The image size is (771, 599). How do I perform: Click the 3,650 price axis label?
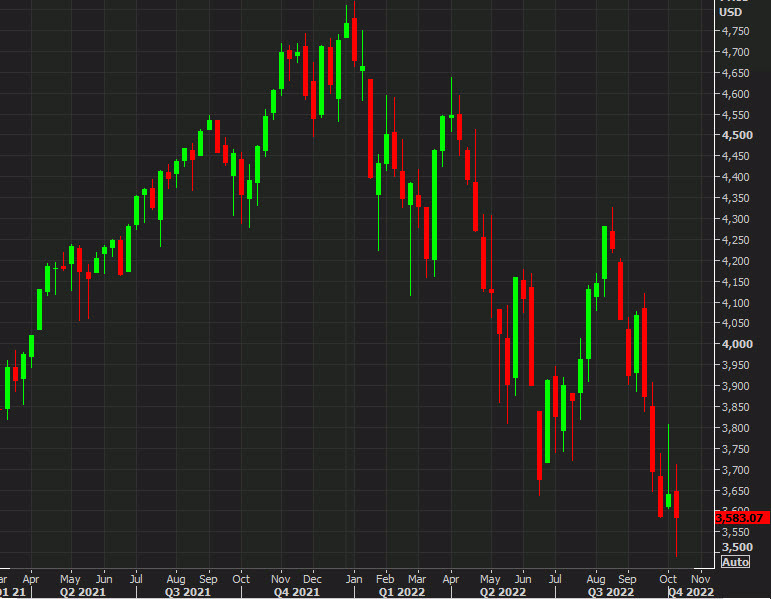click(736, 491)
